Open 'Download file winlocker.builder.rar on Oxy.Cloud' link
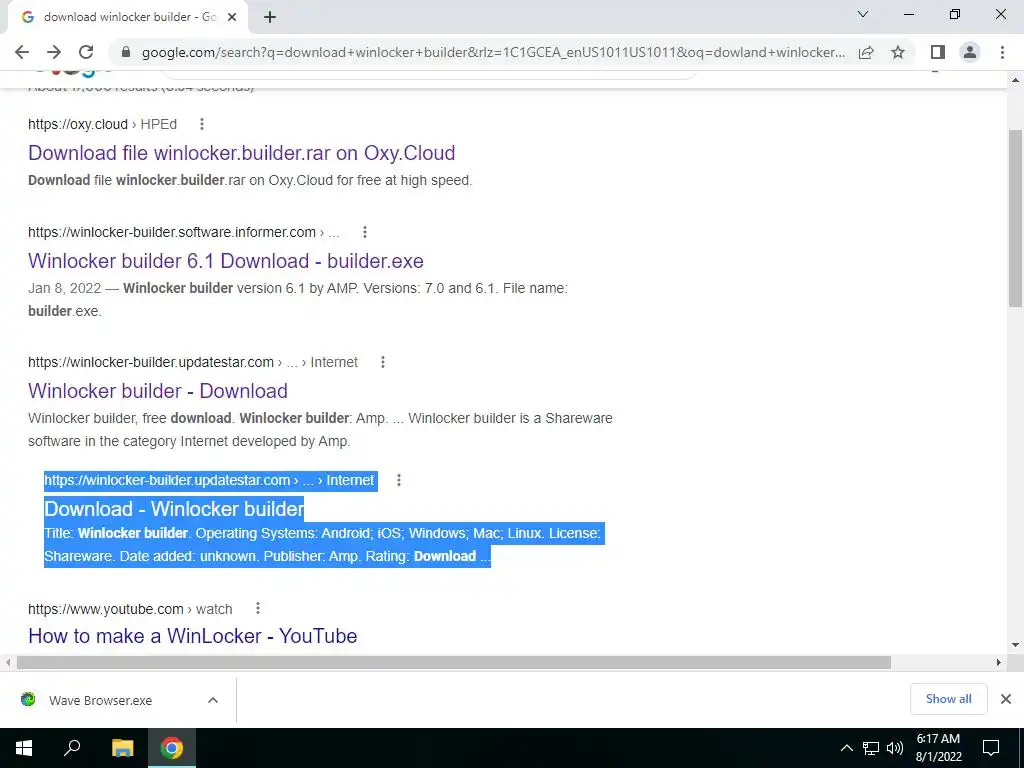The width and height of the screenshot is (1024, 768). 242,153
